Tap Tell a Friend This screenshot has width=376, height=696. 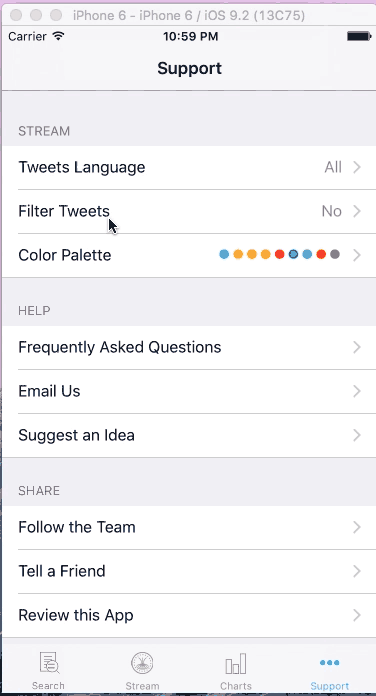pos(189,571)
